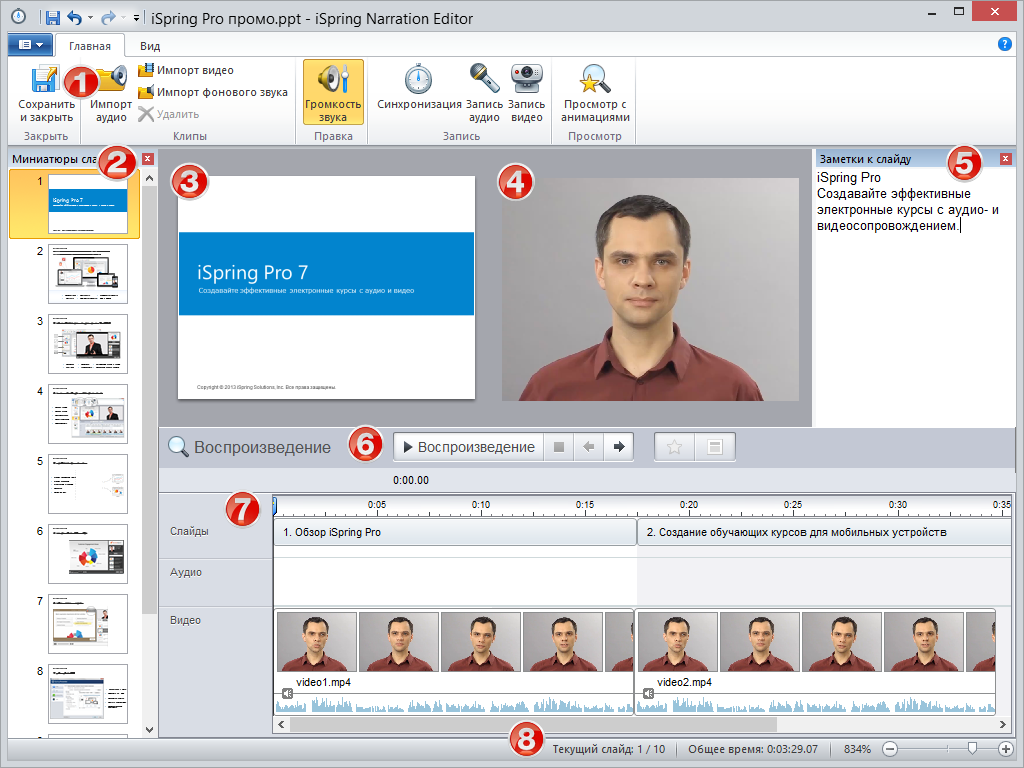Toggle the speaker icon on video1.mp4
Image resolution: width=1024 pixels, height=768 pixels.
pyautogui.click(x=287, y=693)
